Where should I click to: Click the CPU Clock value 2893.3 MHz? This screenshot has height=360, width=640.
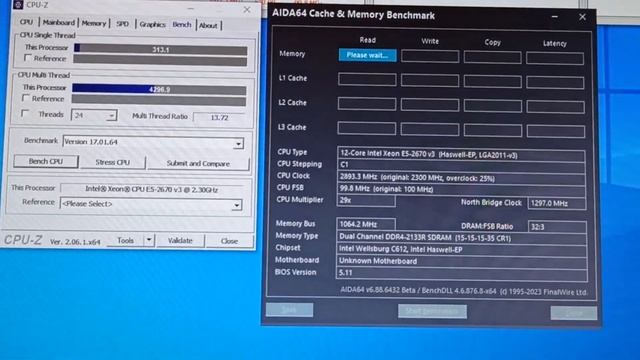[x=461, y=178]
